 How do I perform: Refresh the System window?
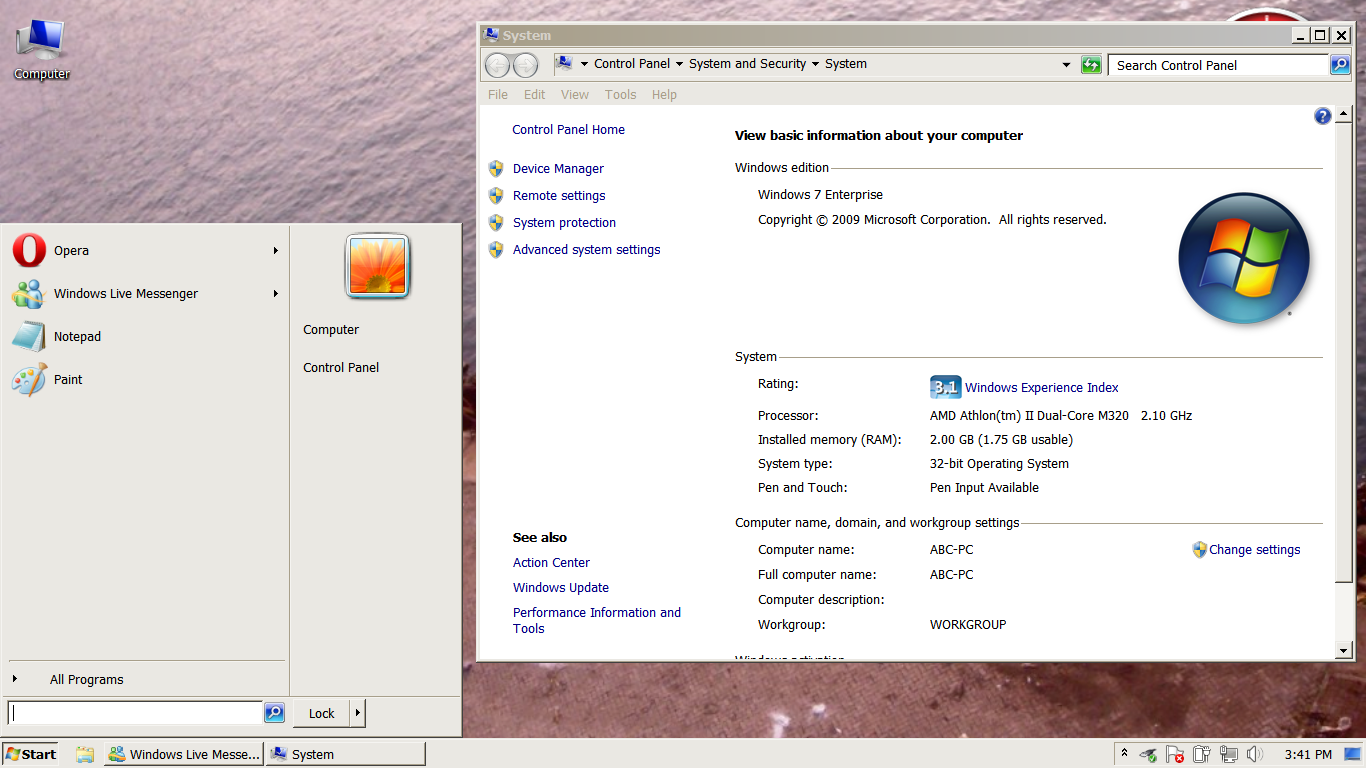point(1091,65)
